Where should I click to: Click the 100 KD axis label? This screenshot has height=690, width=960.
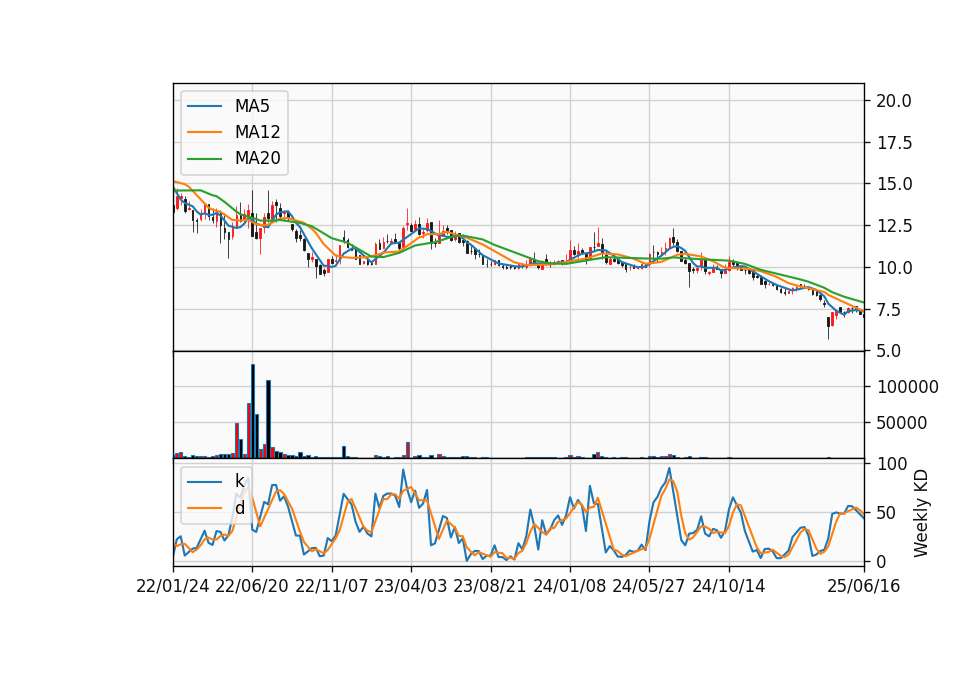(x=892, y=464)
